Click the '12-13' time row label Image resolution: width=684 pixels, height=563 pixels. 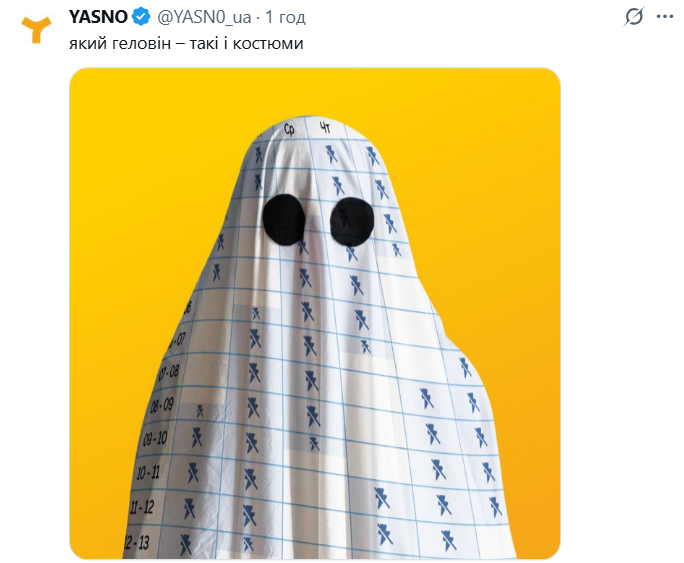(137, 542)
